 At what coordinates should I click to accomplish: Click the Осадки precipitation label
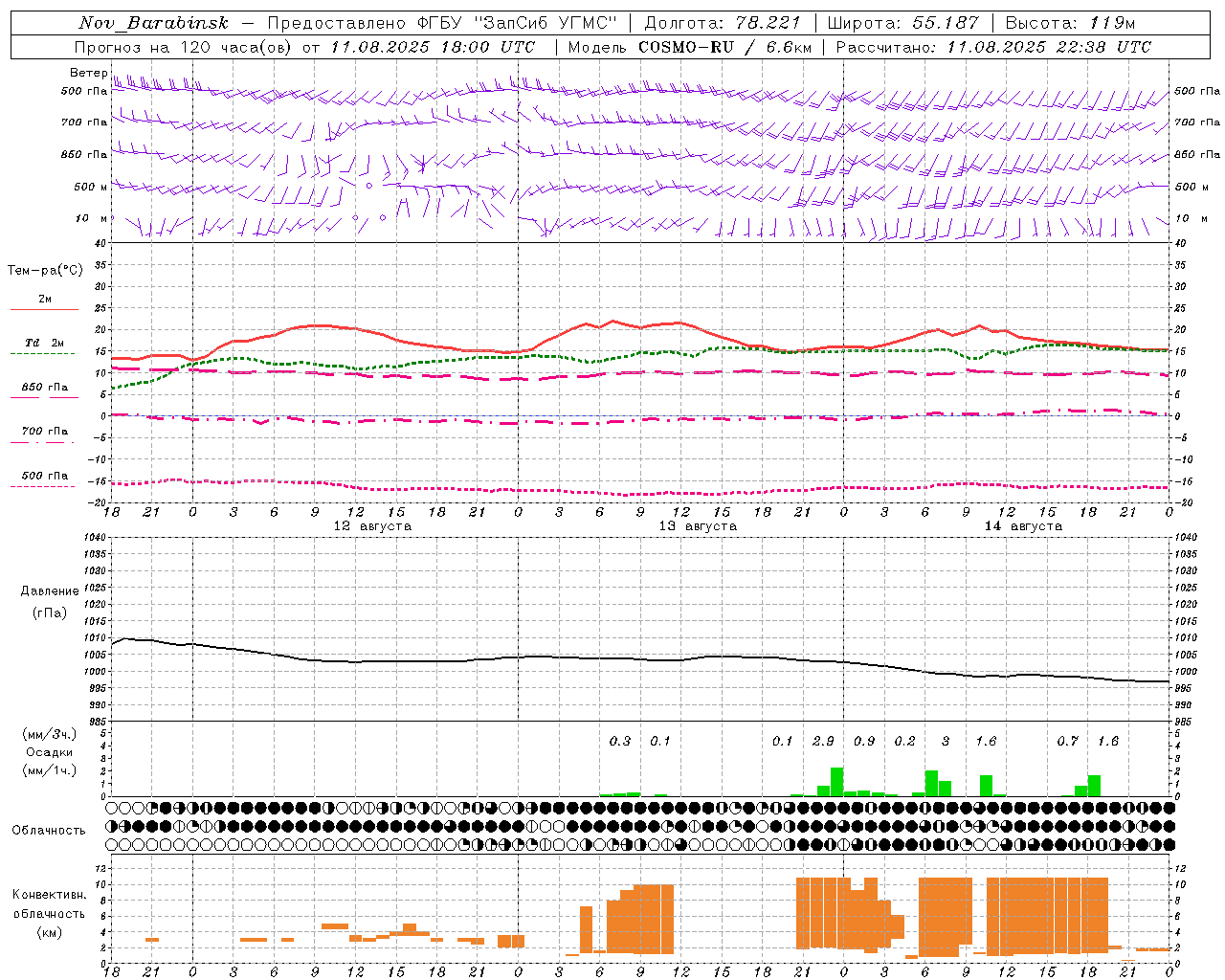point(49,752)
